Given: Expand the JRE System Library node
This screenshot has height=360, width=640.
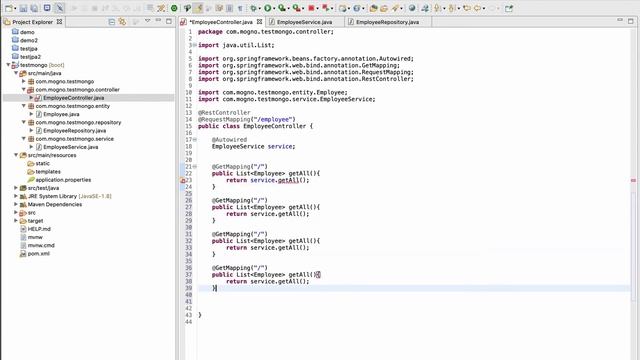Looking at the screenshot, I should point(16,196).
